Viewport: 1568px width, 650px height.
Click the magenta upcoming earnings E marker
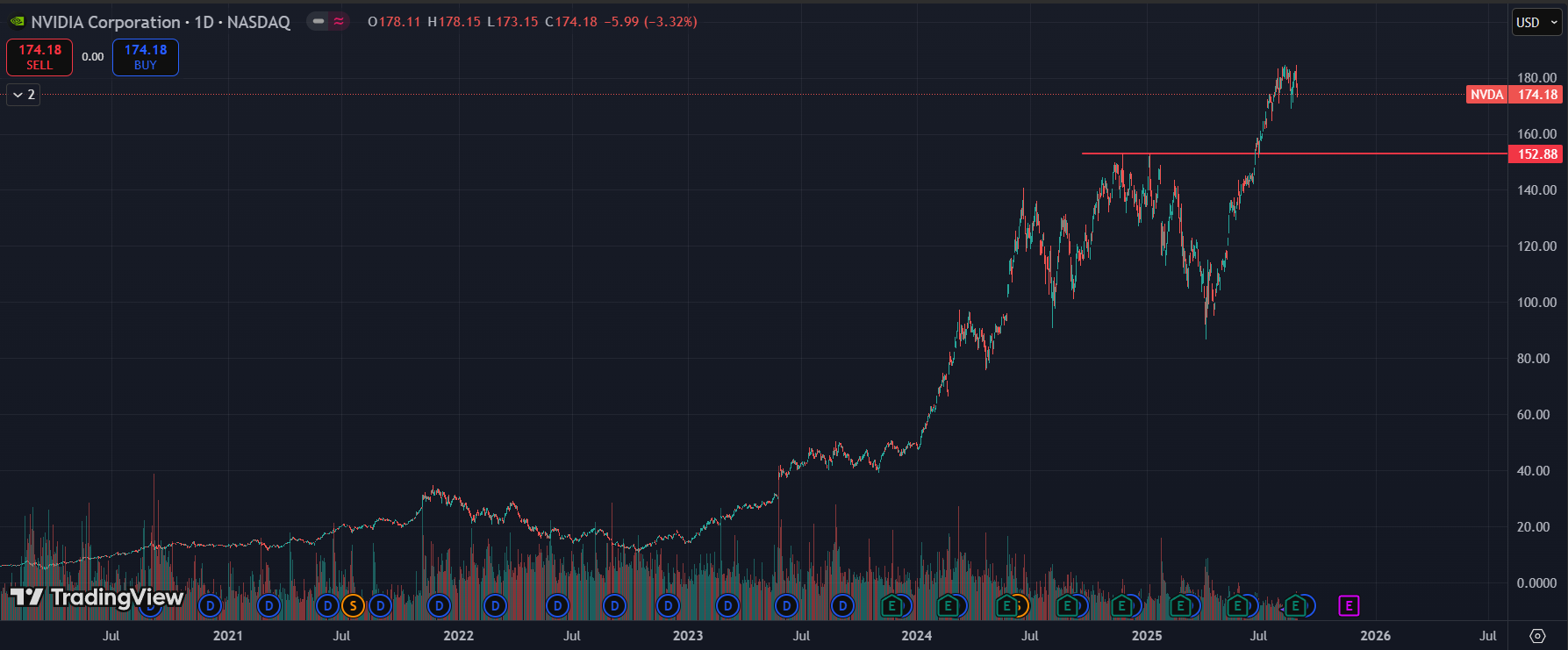(1349, 605)
